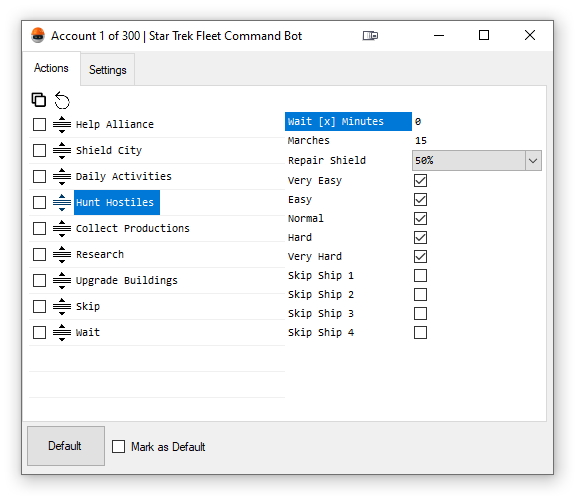The height and width of the screenshot is (496, 577).
Task: Enable the Skip action checkbox
Action: (39, 307)
